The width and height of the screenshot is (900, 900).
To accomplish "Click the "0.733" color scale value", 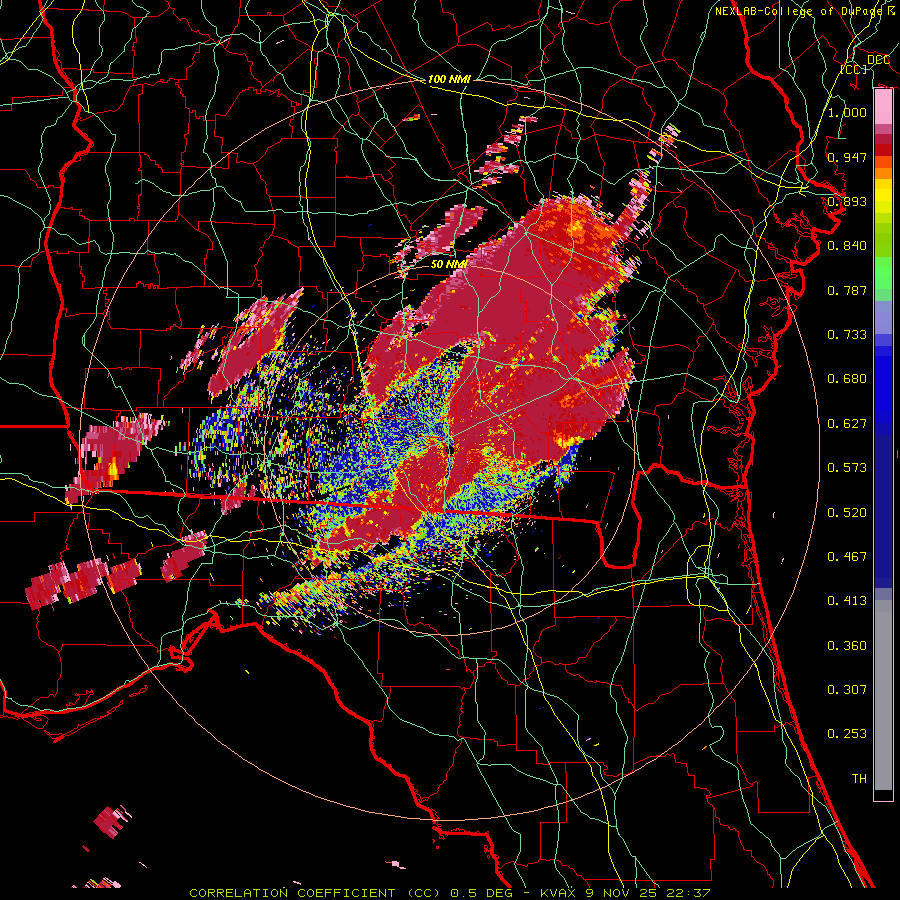I will [847, 335].
